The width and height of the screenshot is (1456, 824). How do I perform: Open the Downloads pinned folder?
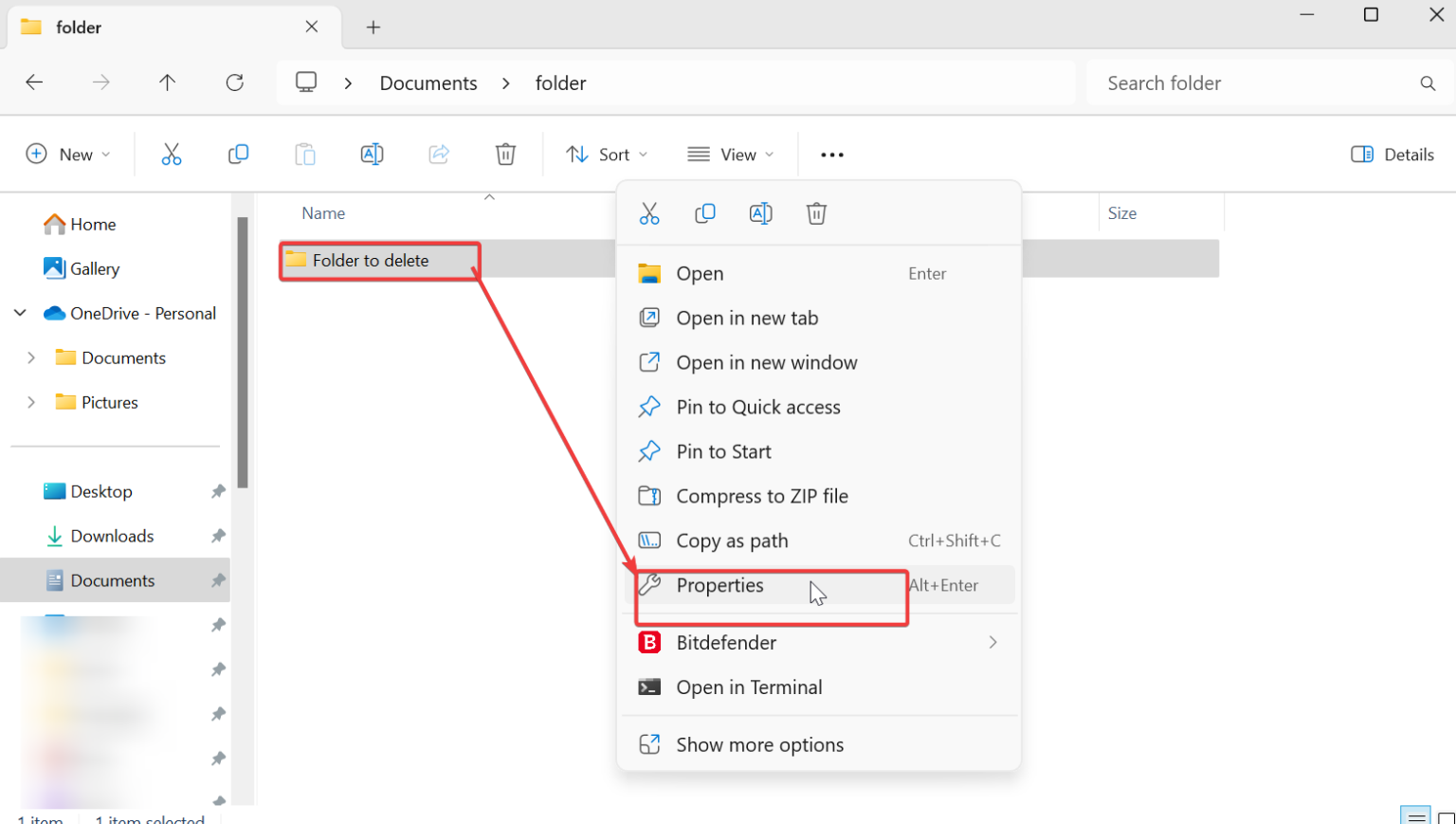[112, 536]
